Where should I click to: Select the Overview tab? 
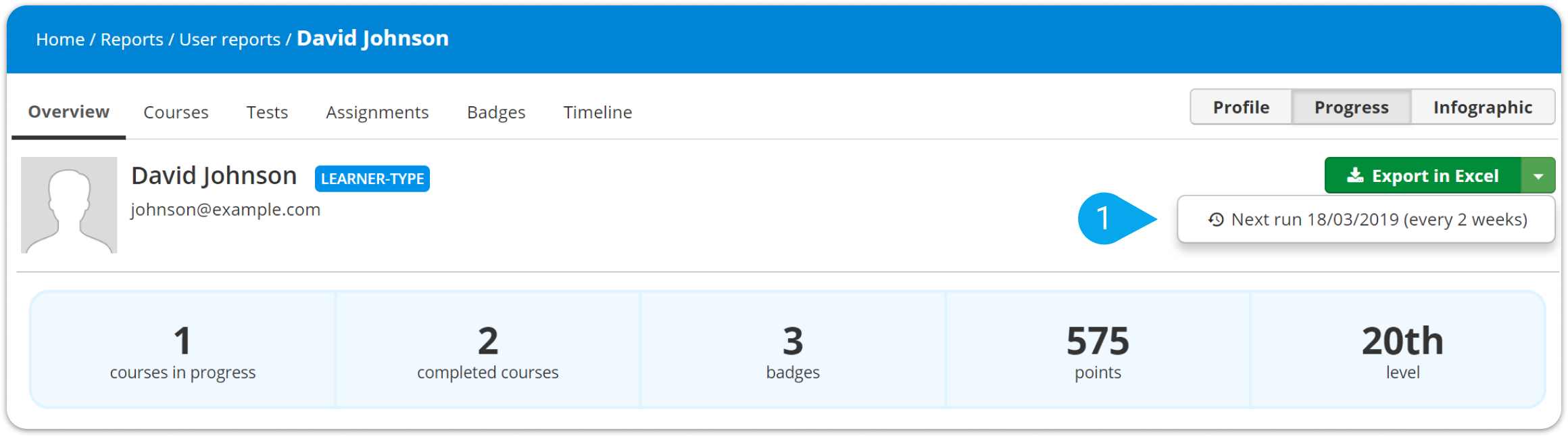click(x=68, y=112)
